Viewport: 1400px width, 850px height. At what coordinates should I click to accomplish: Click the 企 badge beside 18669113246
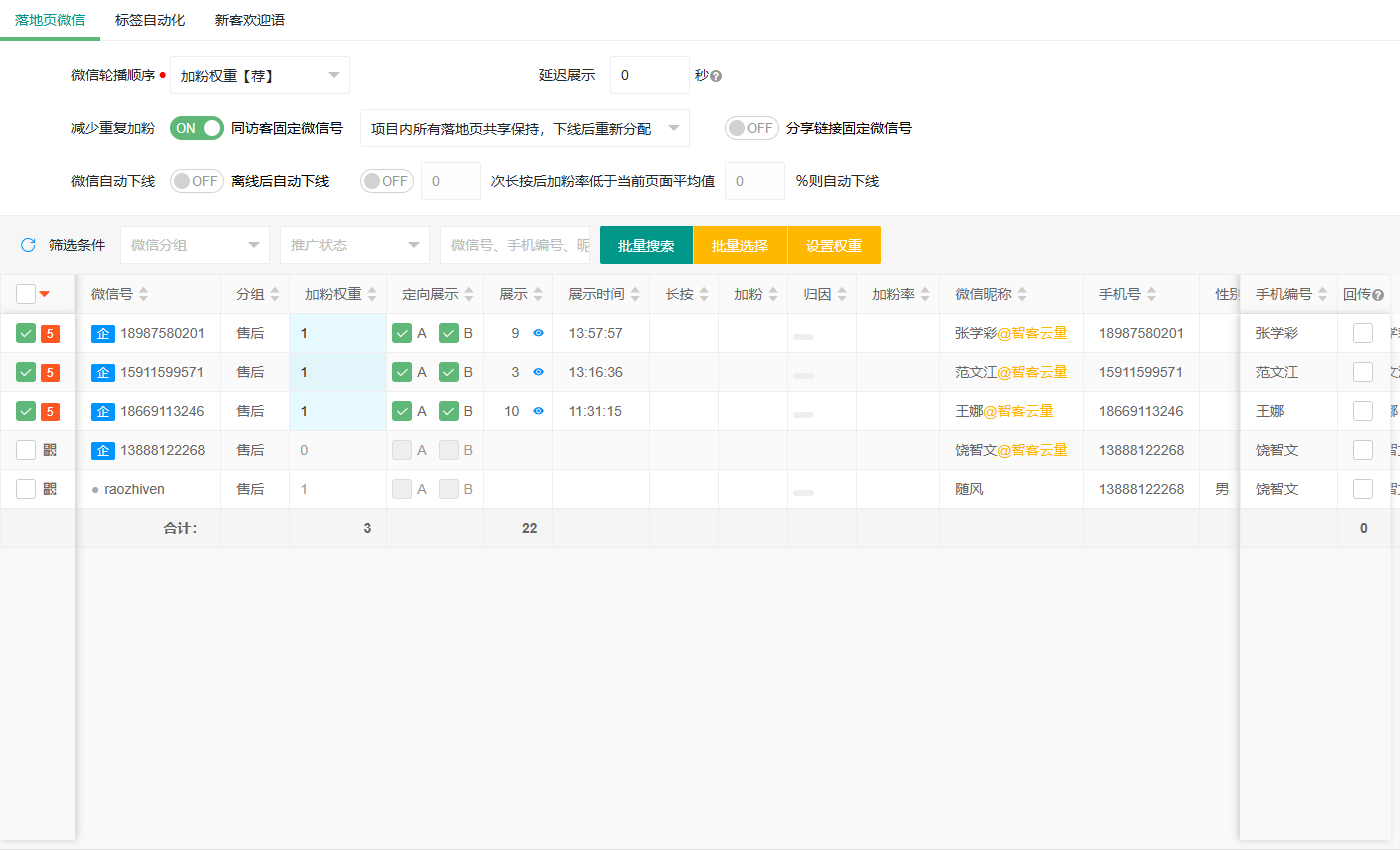tap(103, 411)
